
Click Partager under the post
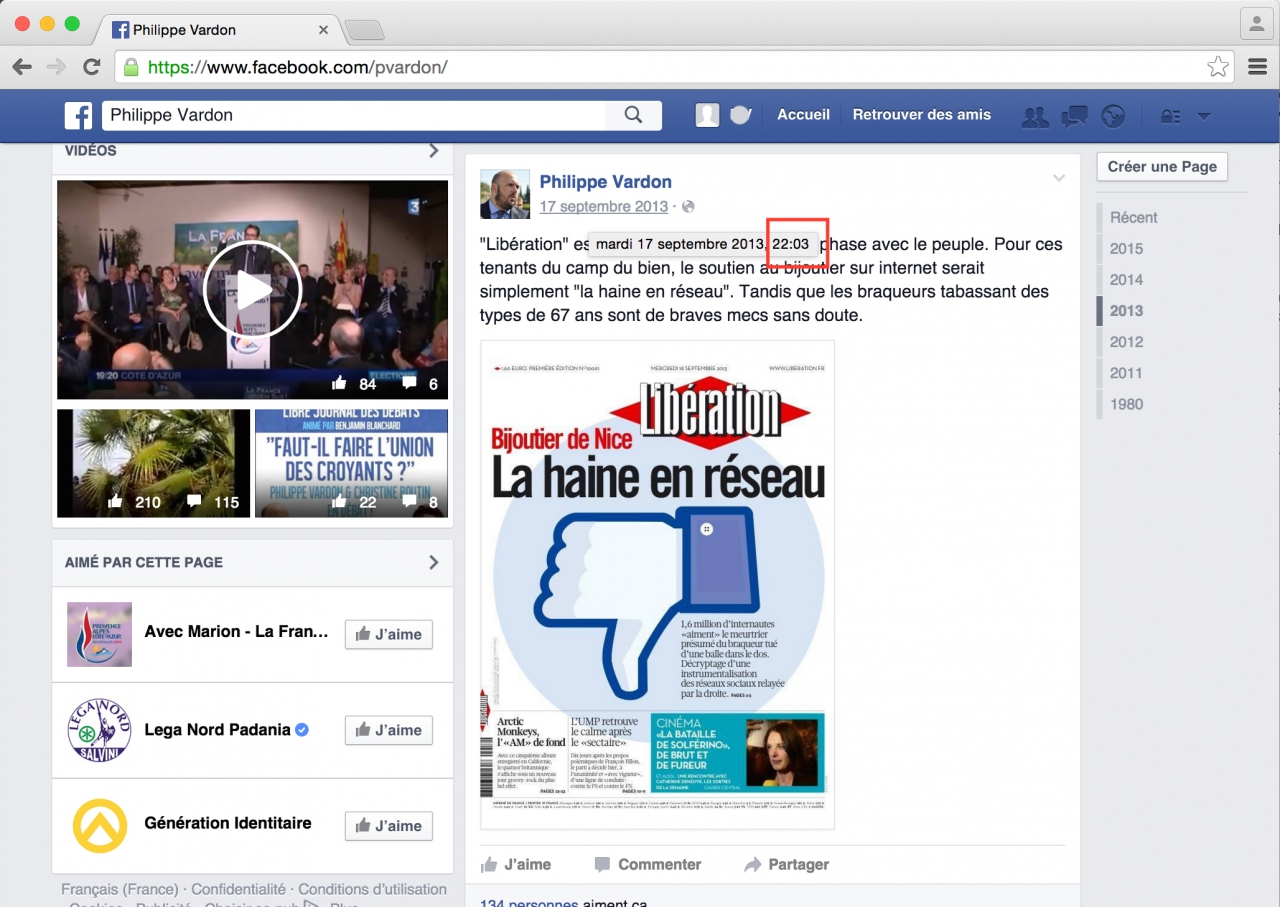pos(787,864)
